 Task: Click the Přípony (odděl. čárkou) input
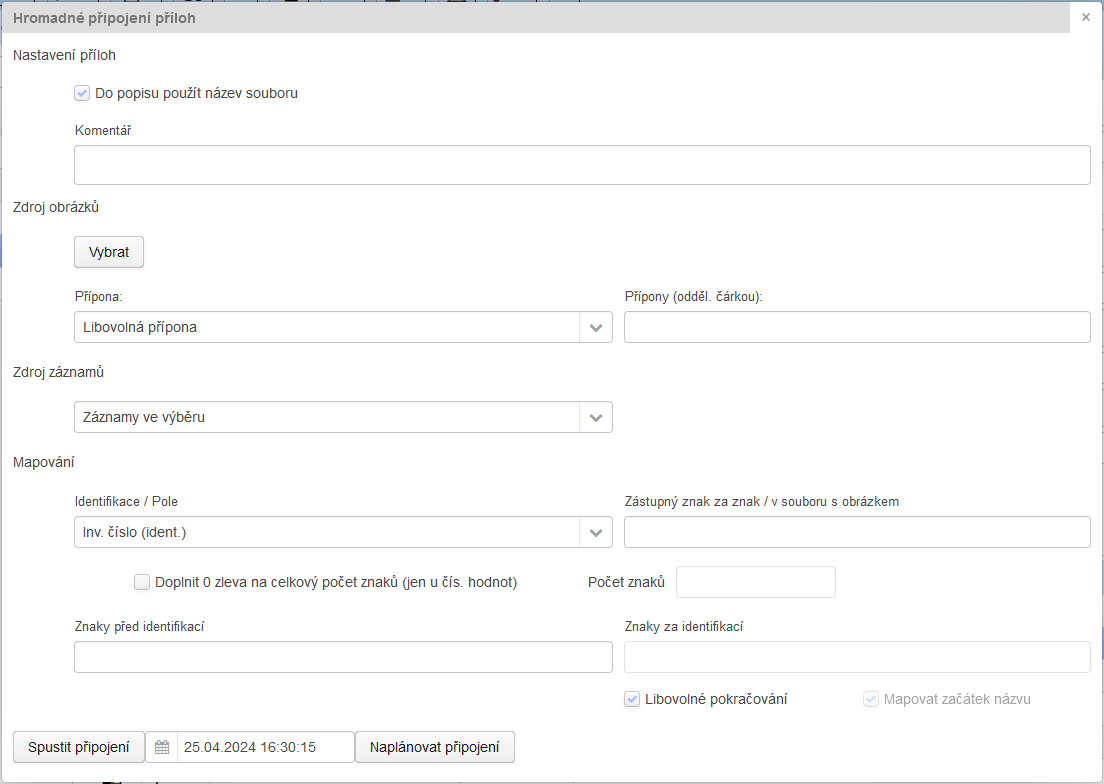(857, 327)
